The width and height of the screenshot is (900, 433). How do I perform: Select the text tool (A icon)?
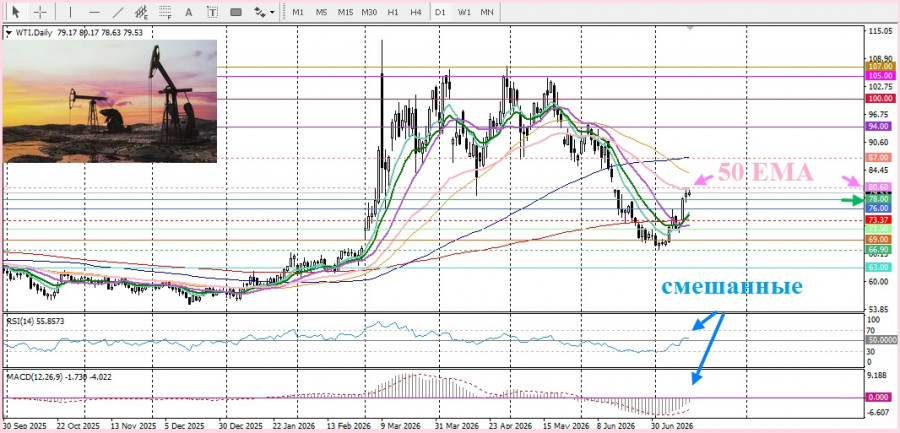coord(189,11)
